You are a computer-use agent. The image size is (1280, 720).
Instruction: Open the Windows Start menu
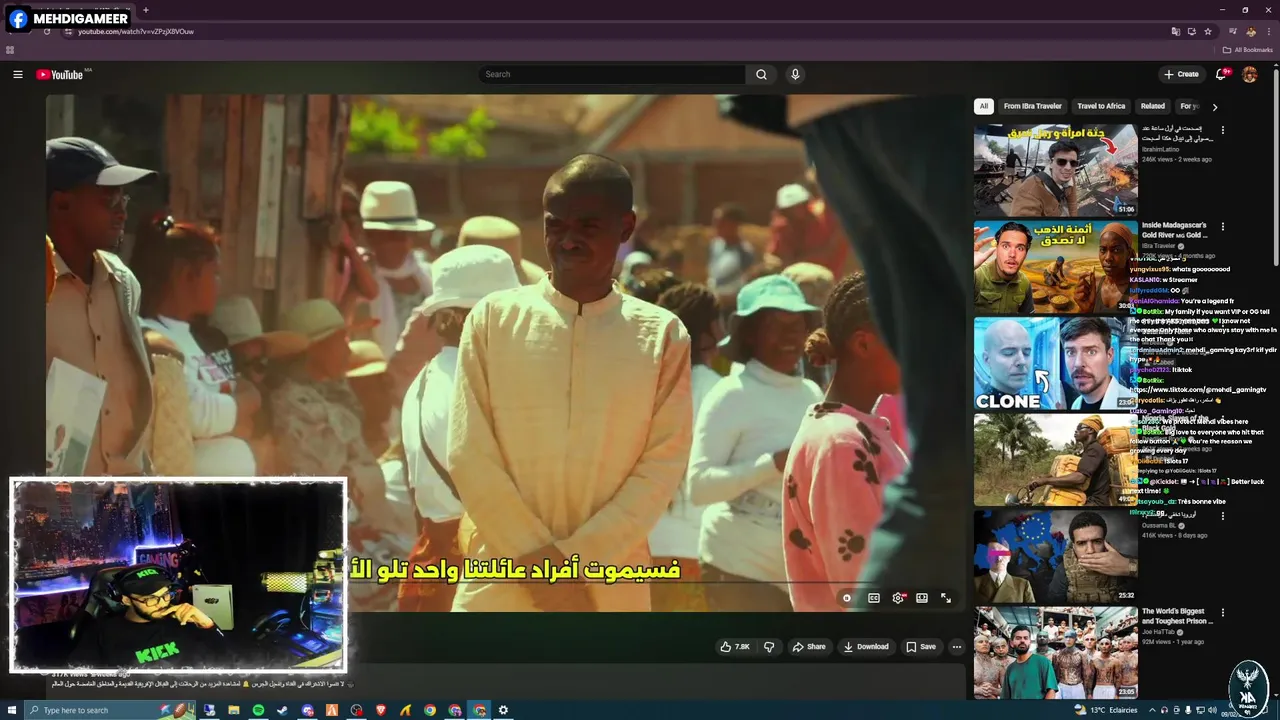coord(10,710)
